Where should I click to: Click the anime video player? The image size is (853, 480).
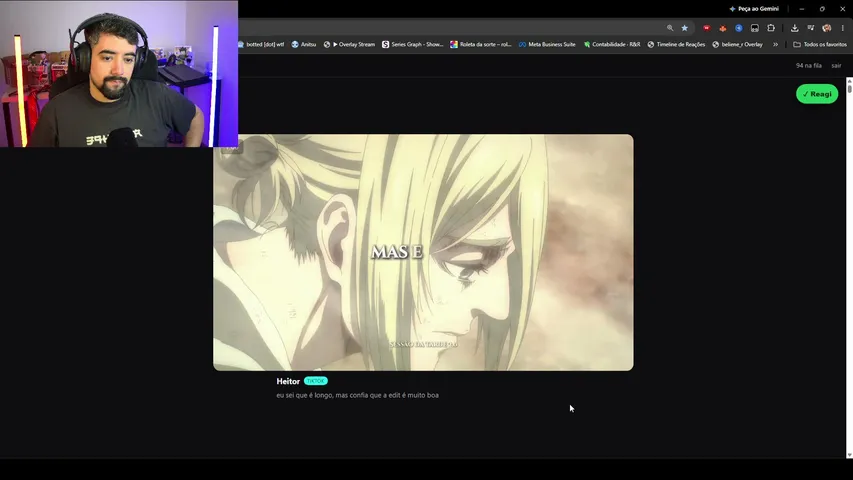click(423, 253)
